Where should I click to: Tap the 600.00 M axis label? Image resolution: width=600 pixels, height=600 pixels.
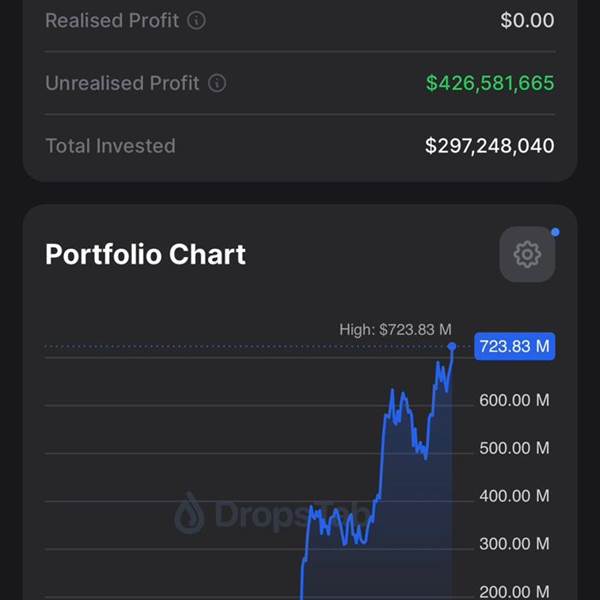coord(514,400)
